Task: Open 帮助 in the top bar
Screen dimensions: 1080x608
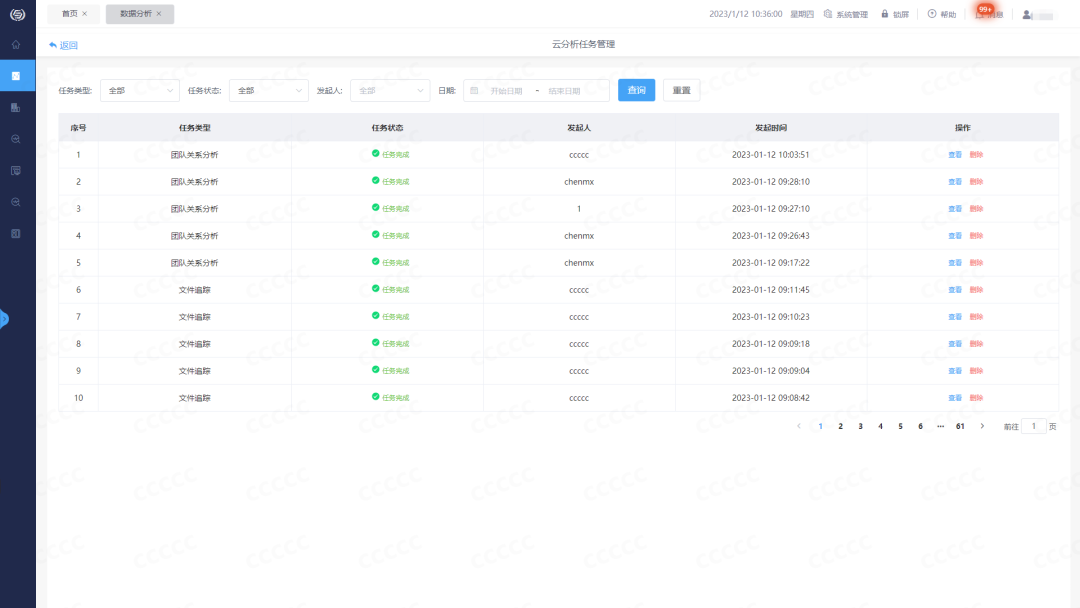Action: [x=942, y=14]
